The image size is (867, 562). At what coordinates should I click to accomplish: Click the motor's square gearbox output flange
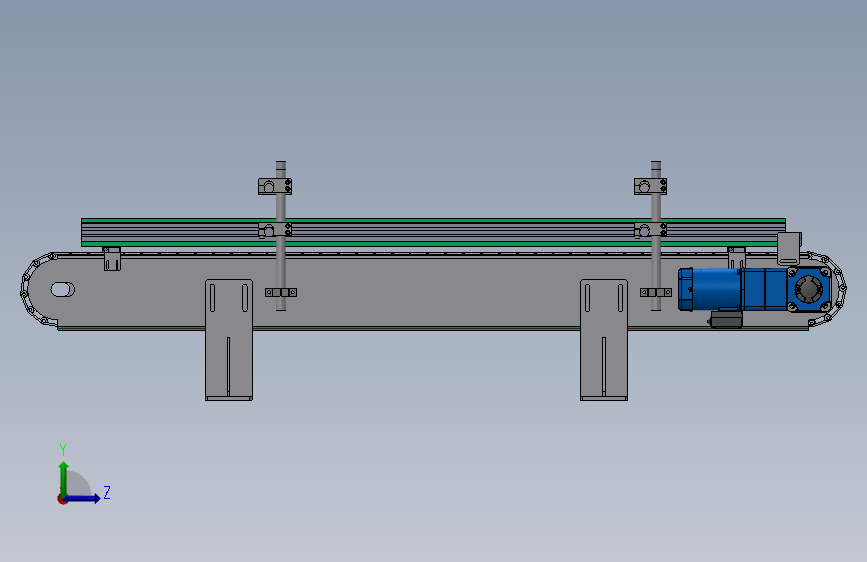click(809, 289)
